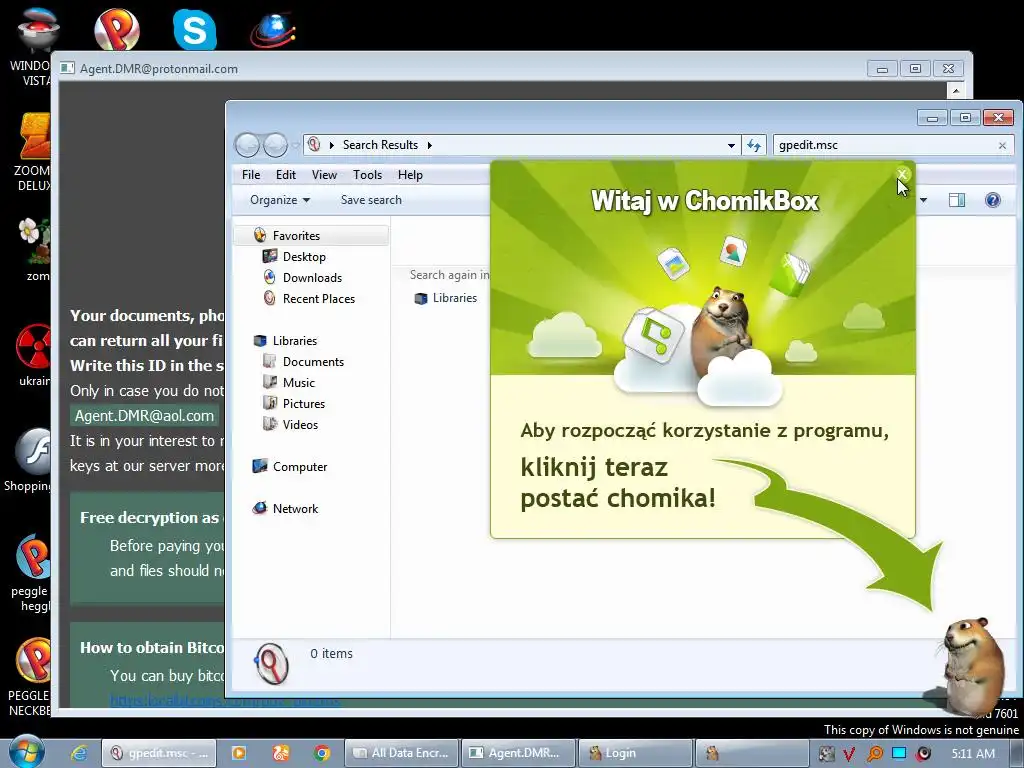Click the Back navigation button

248,145
